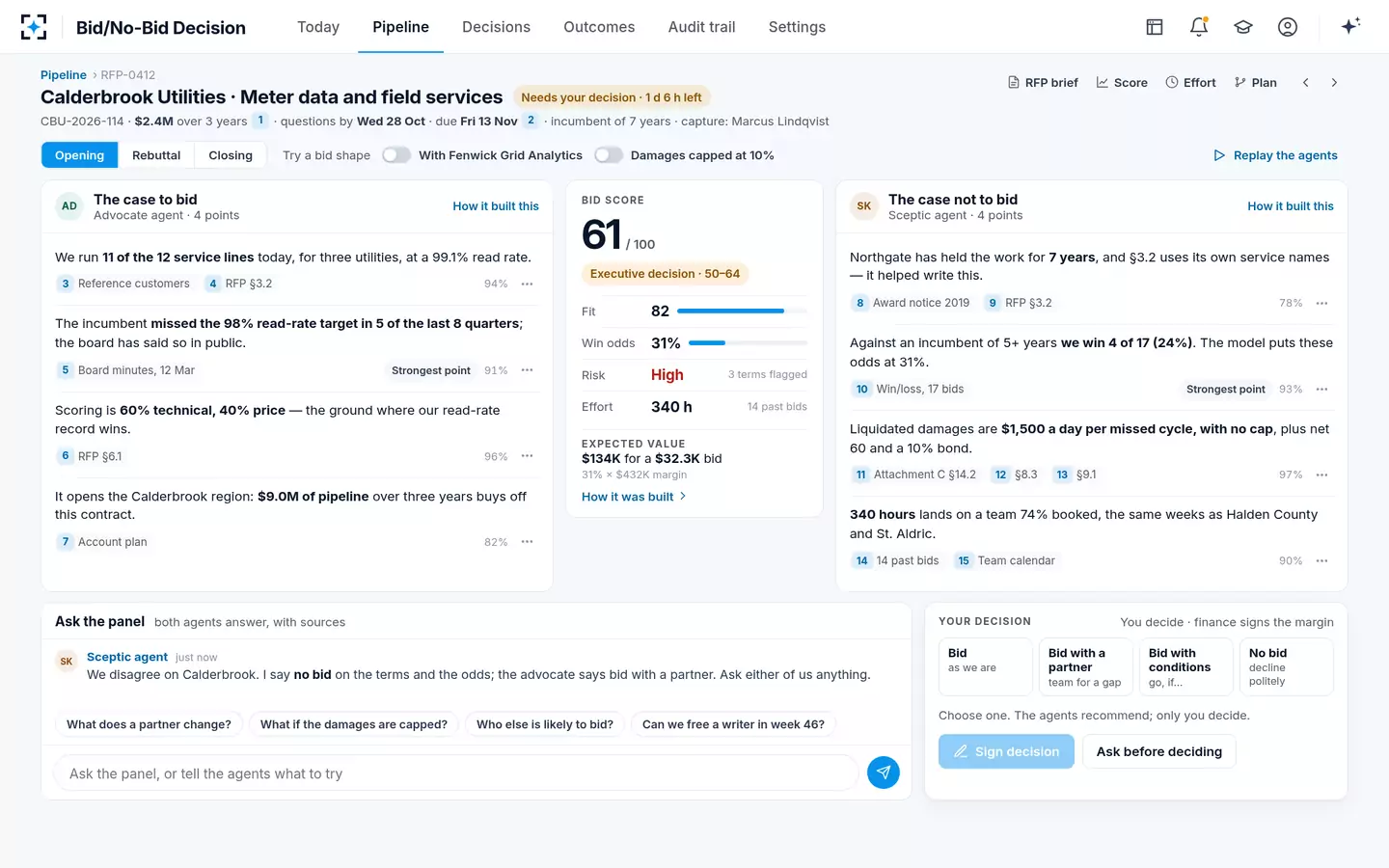Open more options for Award notice 2019 point
This screenshot has height=868, width=1389.
click(x=1322, y=303)
